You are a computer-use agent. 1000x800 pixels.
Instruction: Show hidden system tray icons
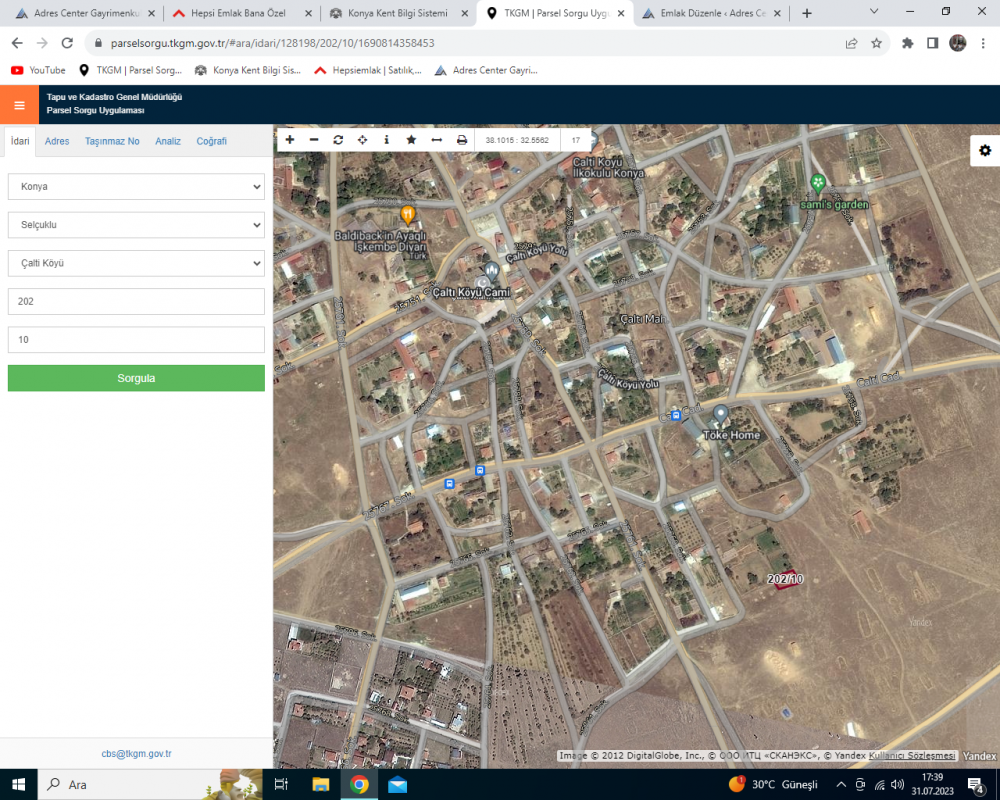[841, 785]
